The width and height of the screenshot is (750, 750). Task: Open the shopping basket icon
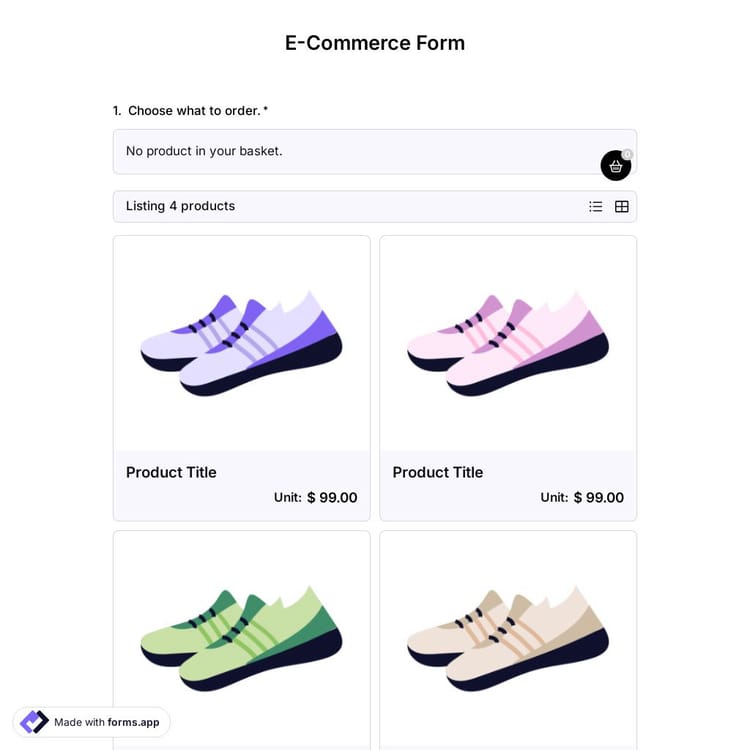coord(615,166)
